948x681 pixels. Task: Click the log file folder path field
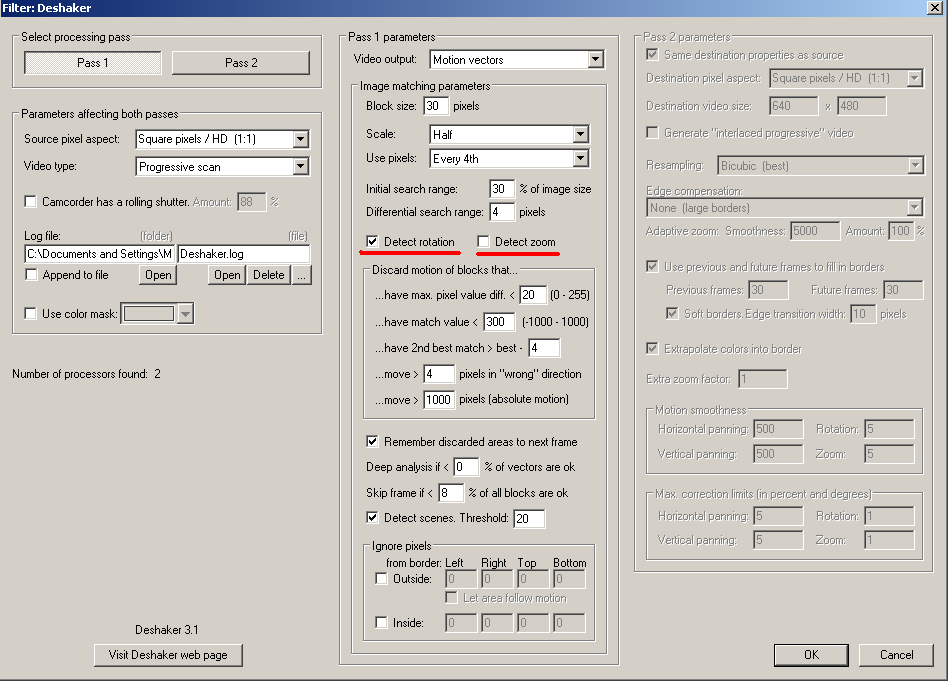pos(100,254)
